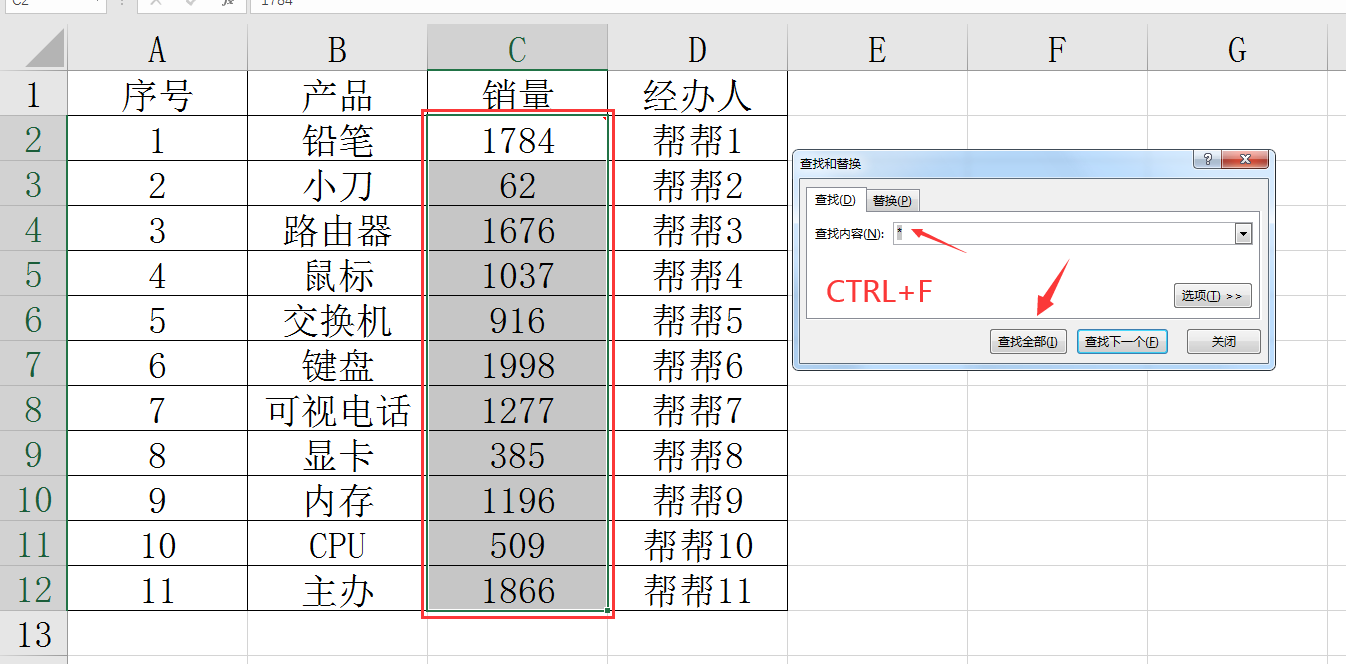Select column E header
The image size is (1346, 664).
coord(877,48)
